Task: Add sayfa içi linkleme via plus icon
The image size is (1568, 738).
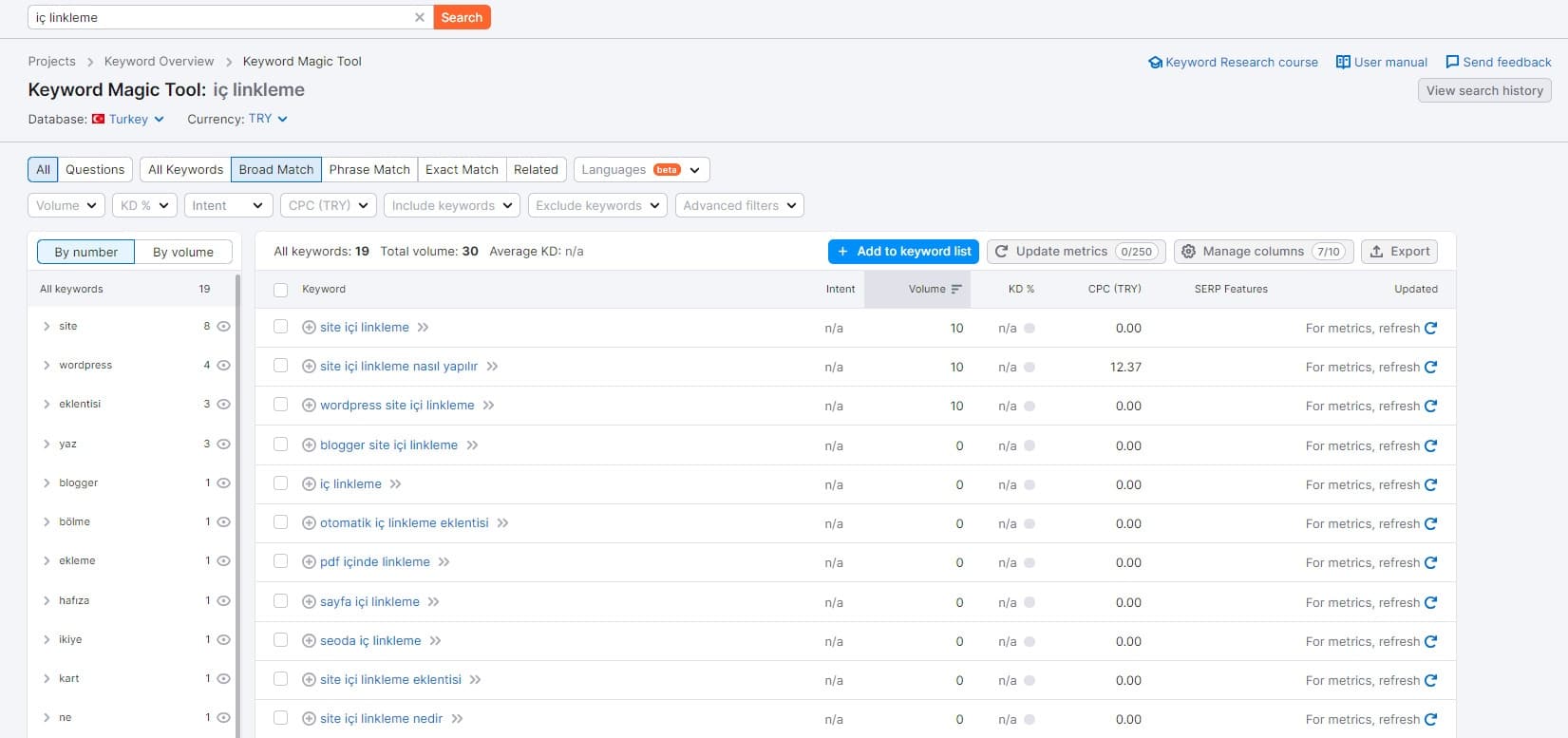Action: pyautogui.click(x=309, y=602)
